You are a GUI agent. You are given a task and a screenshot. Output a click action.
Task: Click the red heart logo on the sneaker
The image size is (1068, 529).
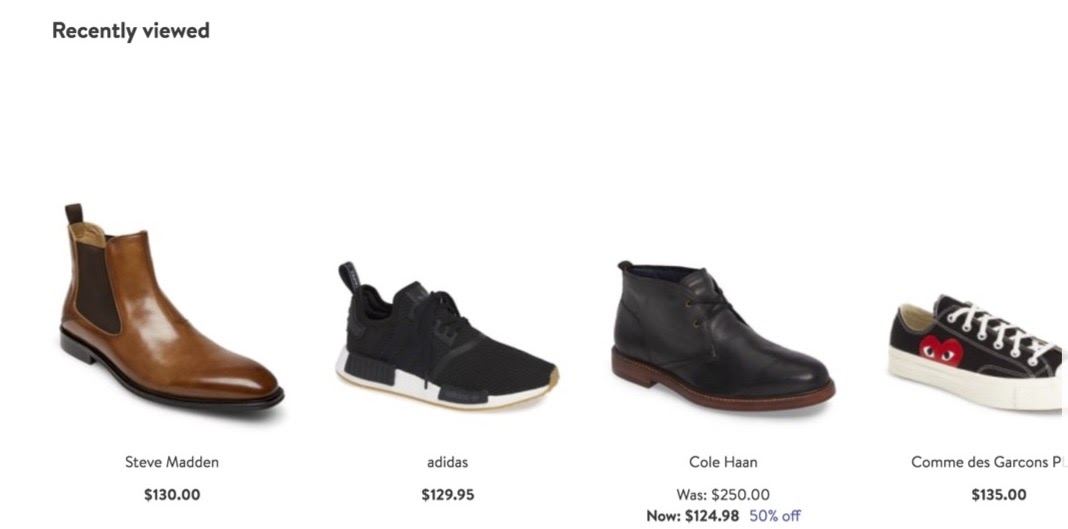pos(941,350)
